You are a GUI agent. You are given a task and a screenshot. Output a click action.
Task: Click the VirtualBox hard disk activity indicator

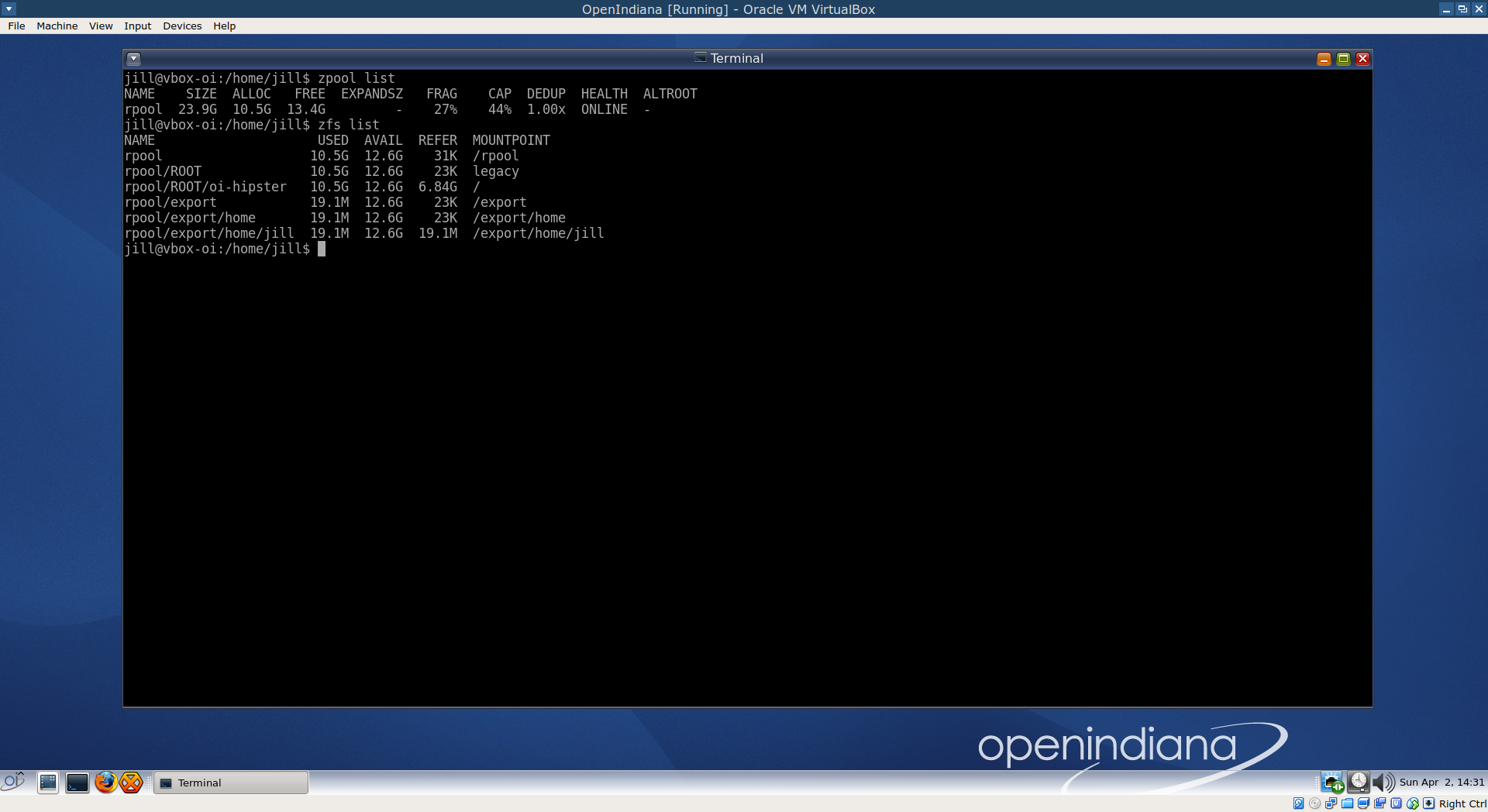pyautogui.click(x=1299, y=803)
